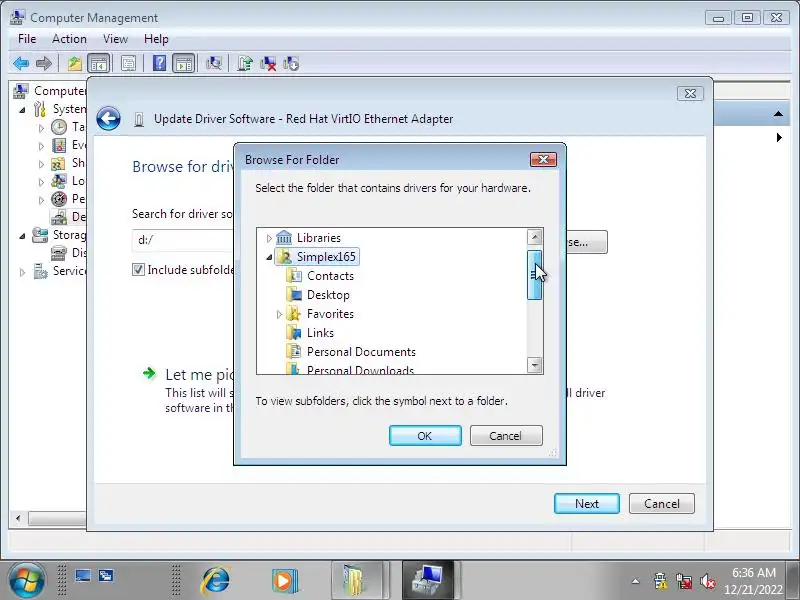Viewport: 800px width, 600px height.
Task: Click the Show Desktop quick launch icon
Action: coord(83,576)
